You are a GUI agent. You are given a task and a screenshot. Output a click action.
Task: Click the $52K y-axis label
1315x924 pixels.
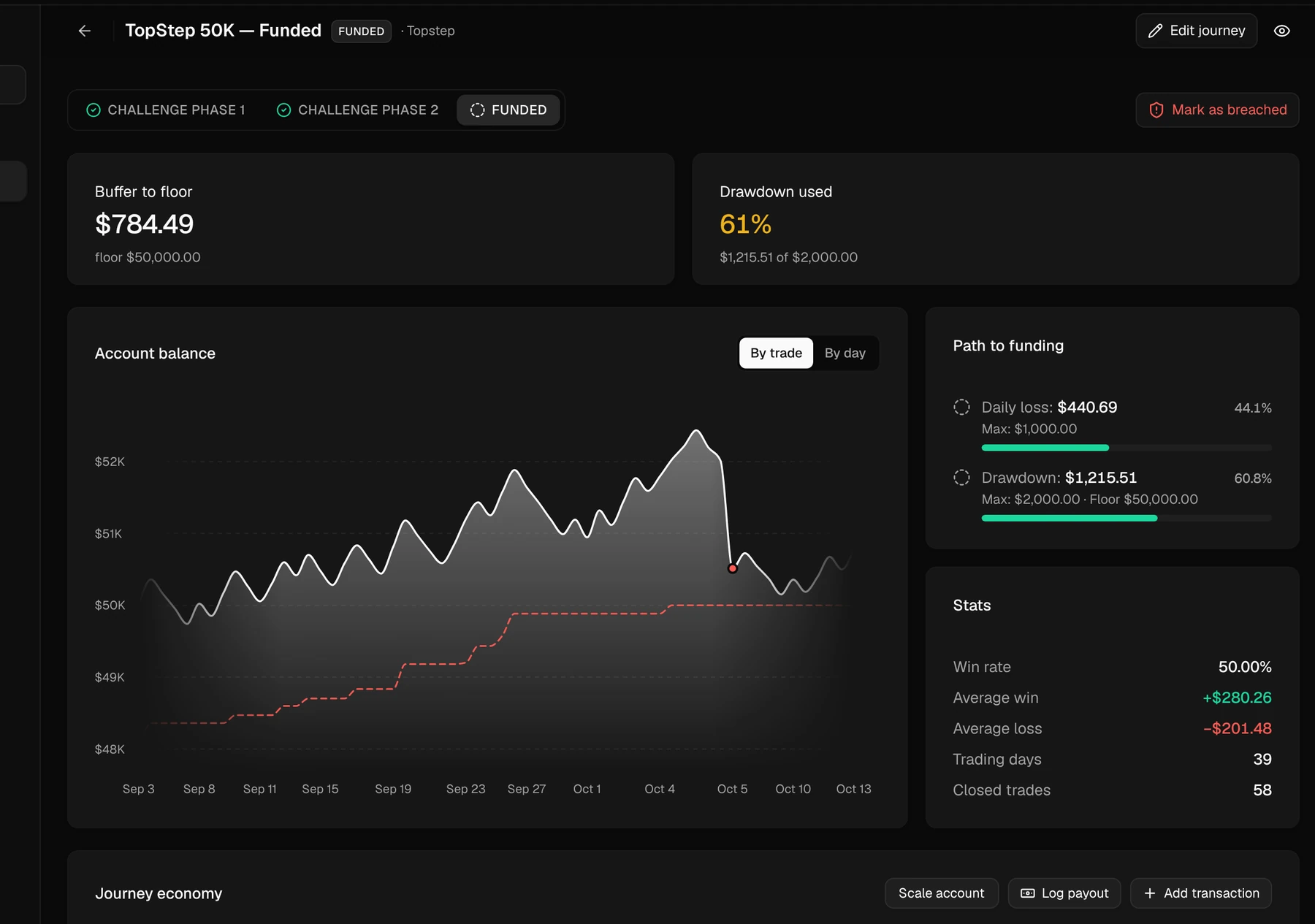click(110, 462)
